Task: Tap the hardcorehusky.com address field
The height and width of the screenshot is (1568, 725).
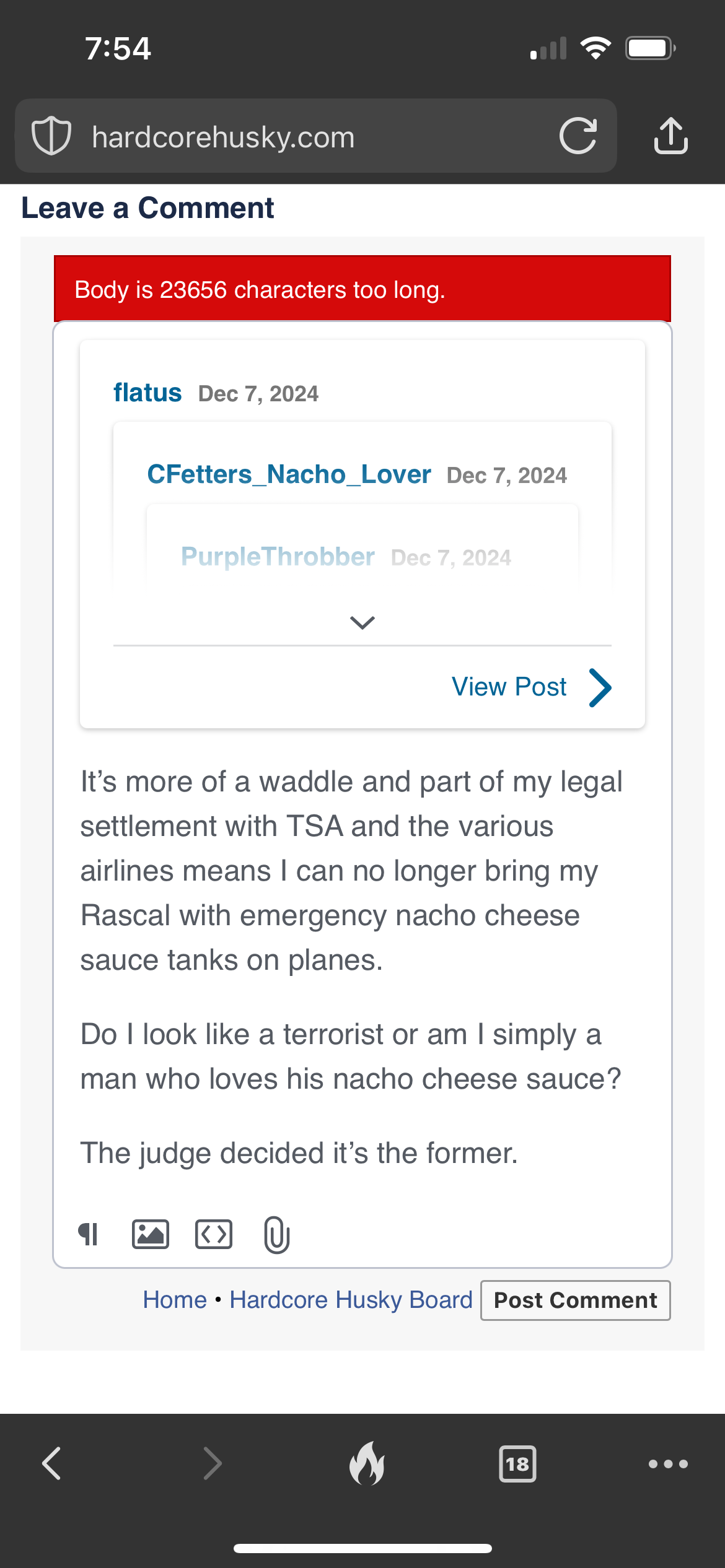Action: click(297, 137)
